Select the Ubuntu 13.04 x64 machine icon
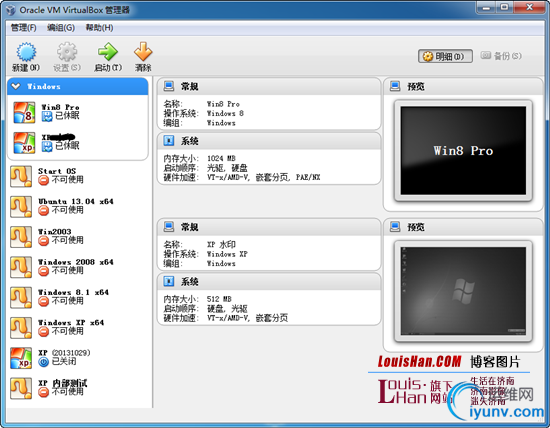This screenshot has height=428, width=550. click(21, 207)
